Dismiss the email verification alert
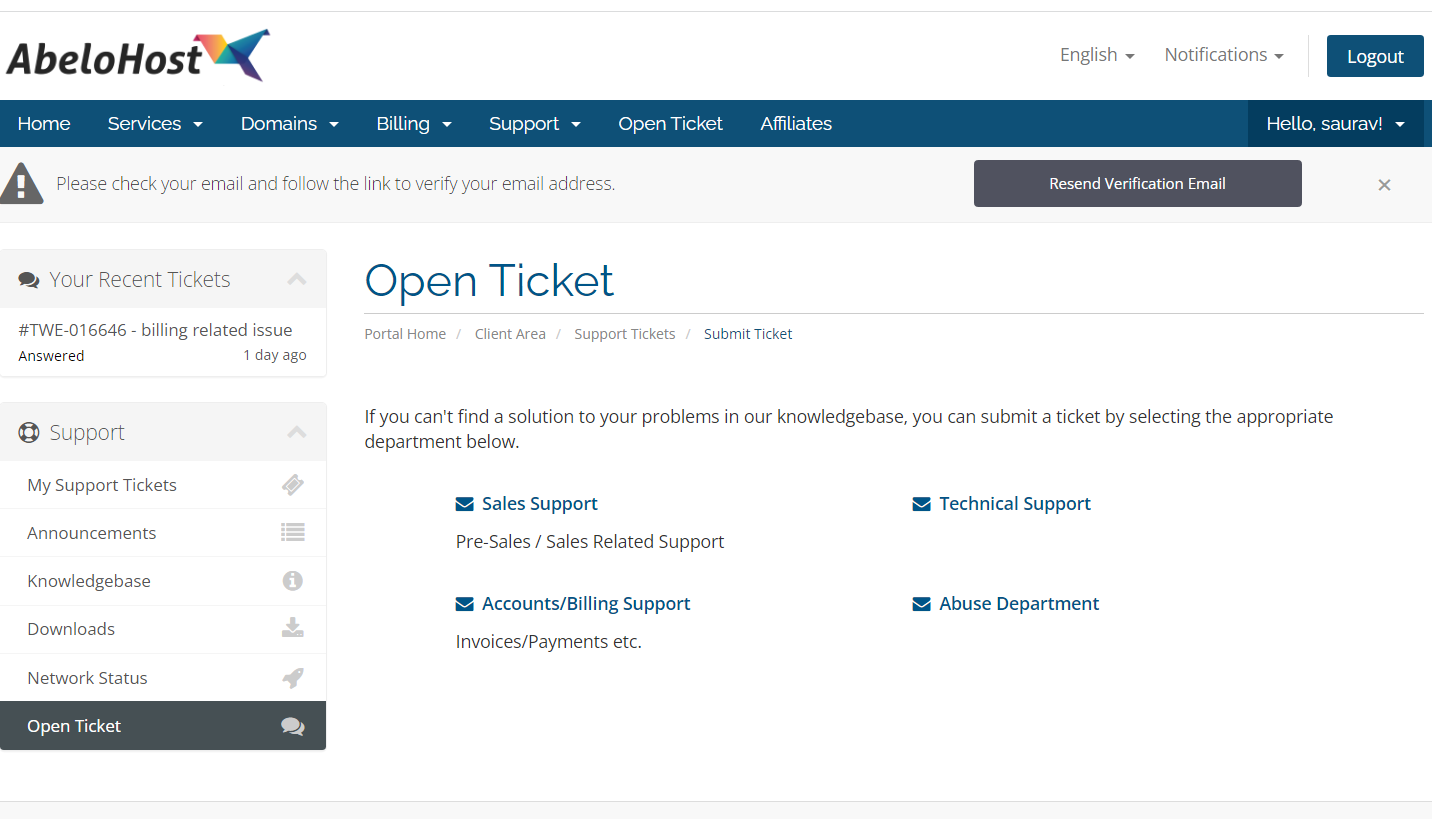 click(x=1384, y=184)
